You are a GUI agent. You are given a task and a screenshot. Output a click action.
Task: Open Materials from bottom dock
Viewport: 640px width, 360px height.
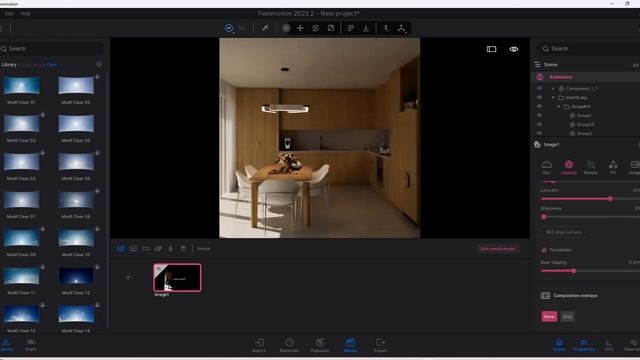(x=289, y=345)
